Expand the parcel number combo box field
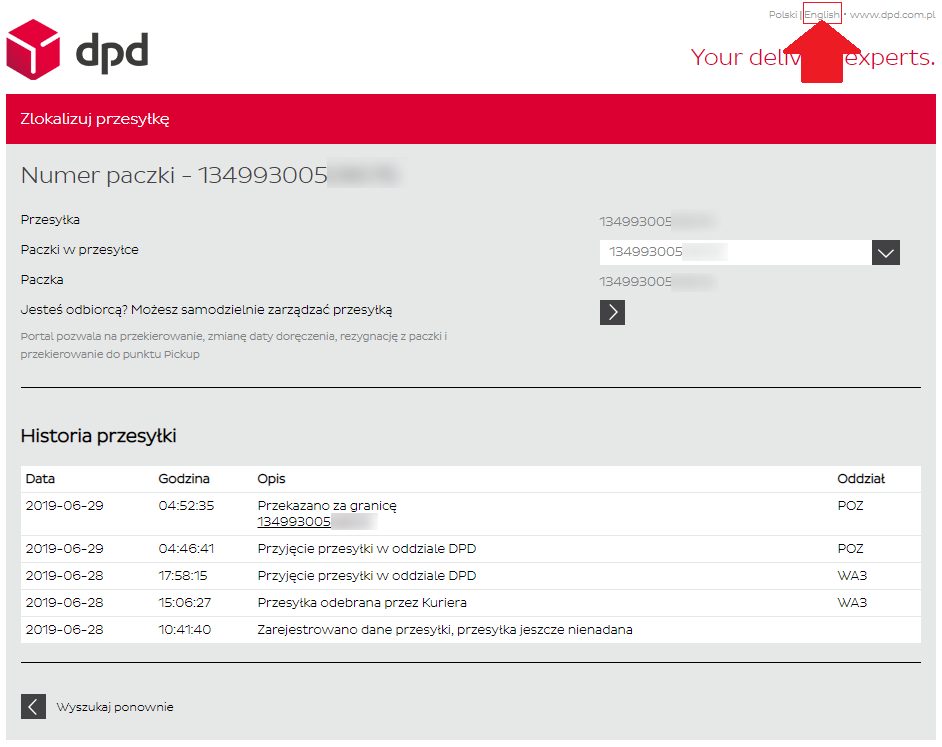 click(735, 253)
